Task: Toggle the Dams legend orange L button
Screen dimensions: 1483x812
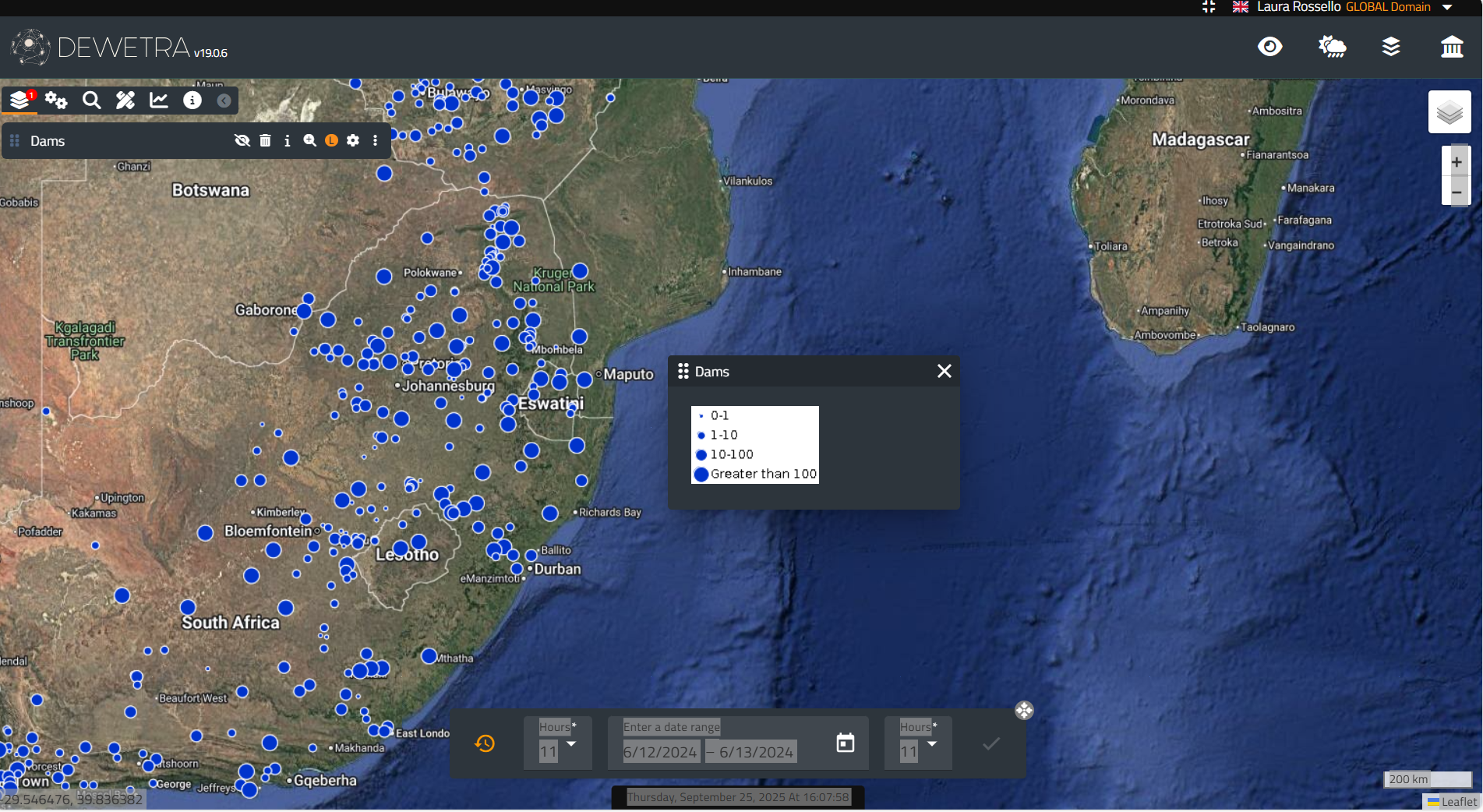Action: (331, 140)
